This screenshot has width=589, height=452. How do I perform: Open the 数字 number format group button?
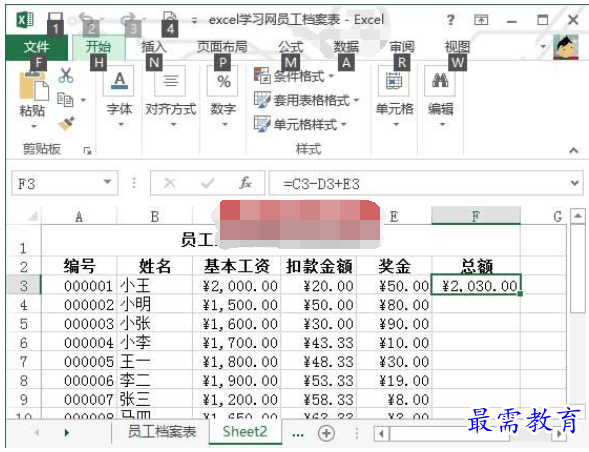pos(224,98)
